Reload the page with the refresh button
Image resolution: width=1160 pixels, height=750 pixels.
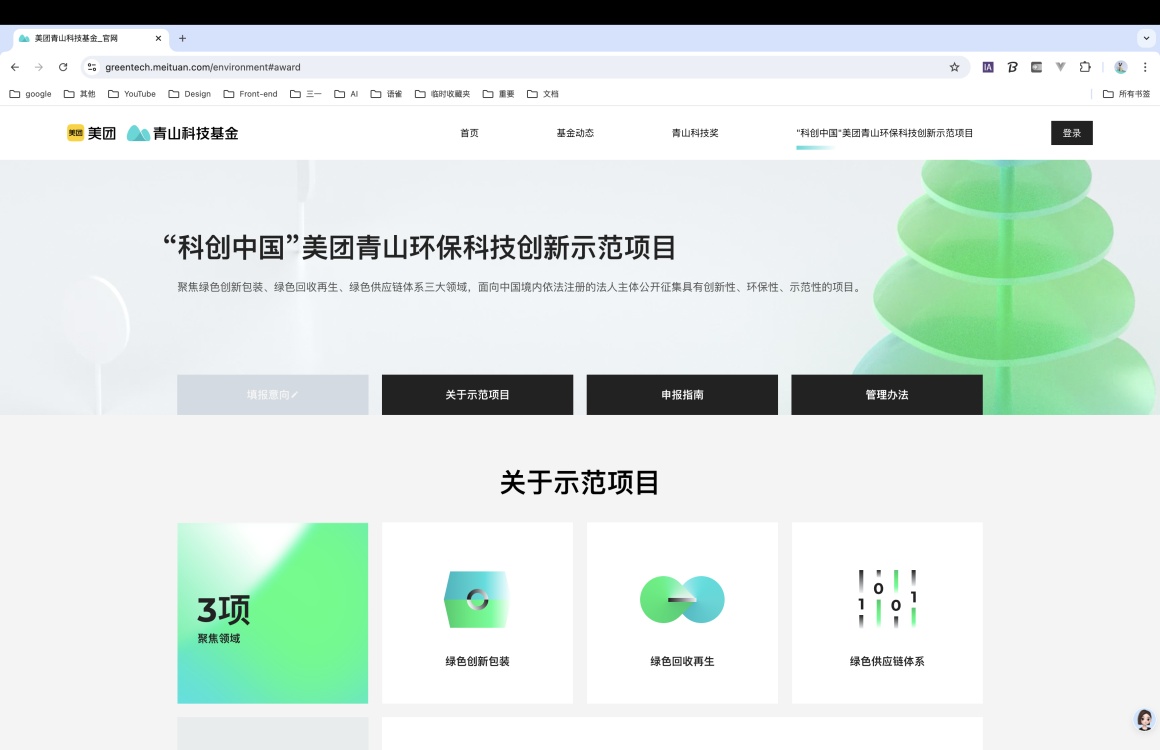click(x=63, y=67)
